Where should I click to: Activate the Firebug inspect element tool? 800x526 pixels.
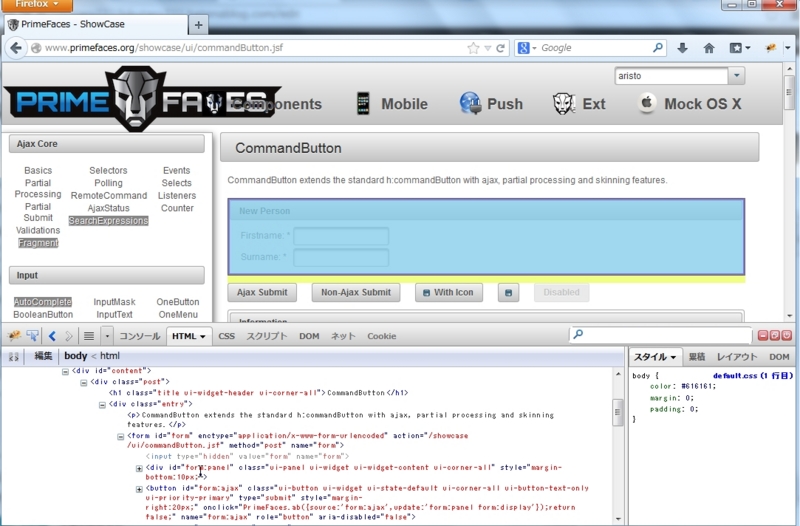click(33, 336)
